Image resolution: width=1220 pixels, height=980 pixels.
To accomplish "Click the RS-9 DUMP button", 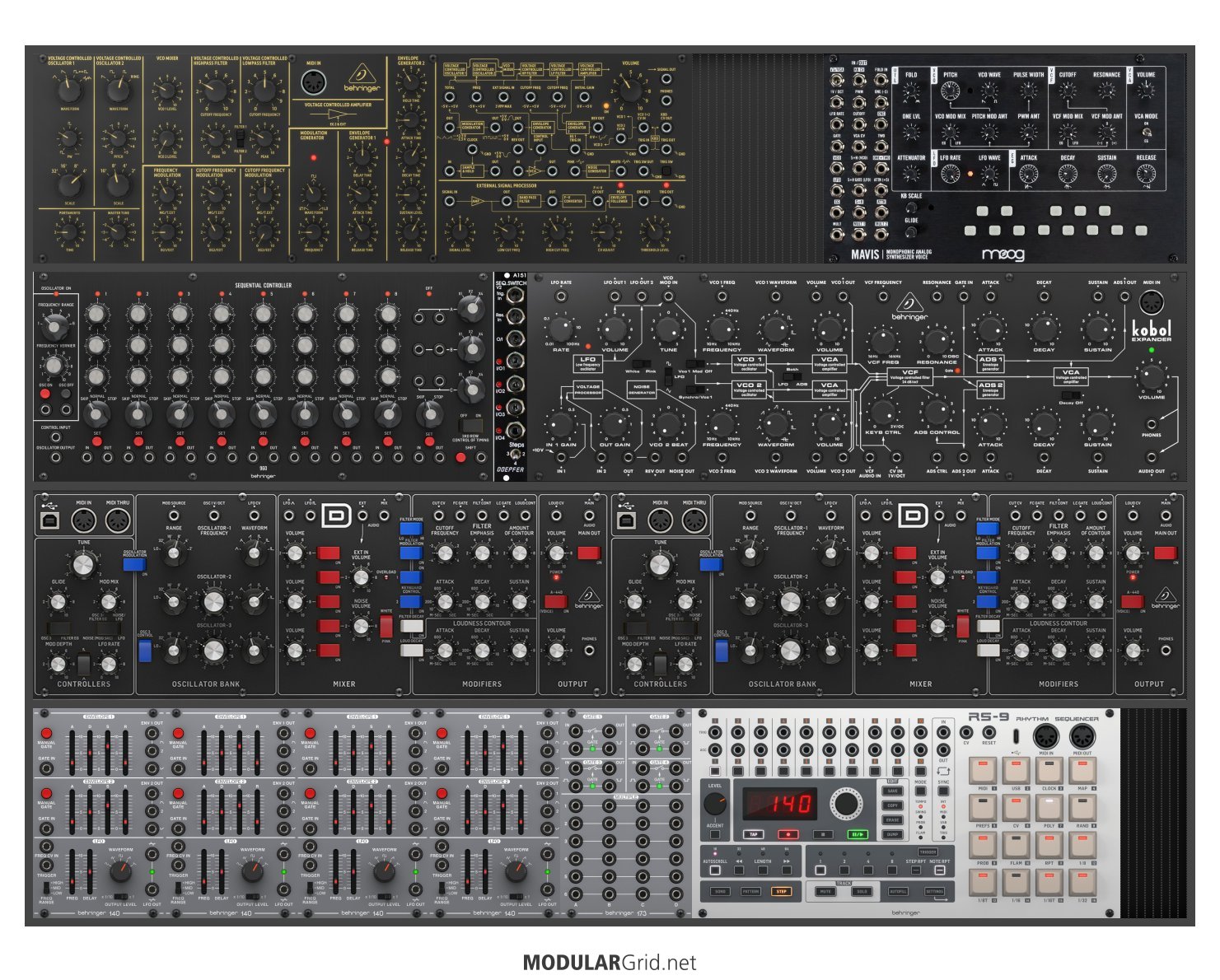I will pyautogui.click(x=892, y=834).
